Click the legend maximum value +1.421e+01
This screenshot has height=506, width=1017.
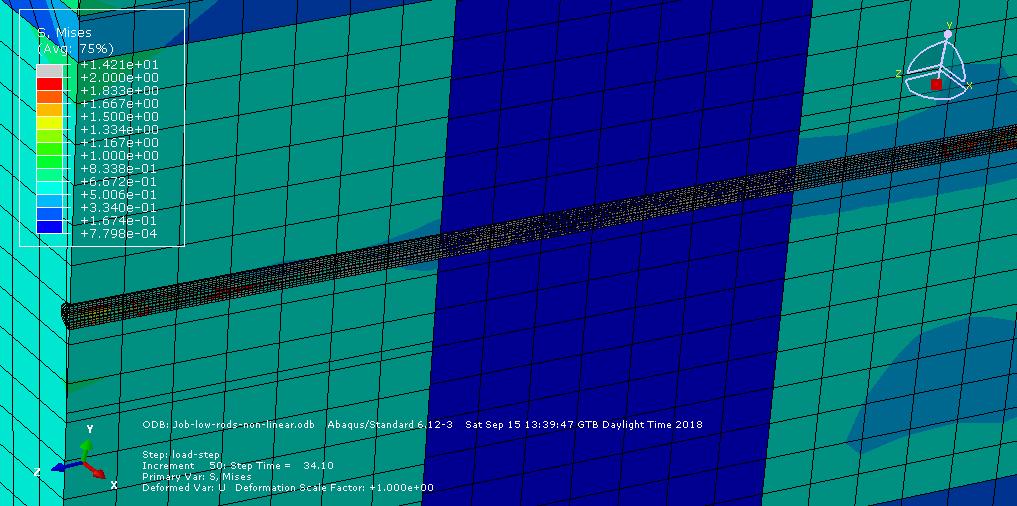119,65
